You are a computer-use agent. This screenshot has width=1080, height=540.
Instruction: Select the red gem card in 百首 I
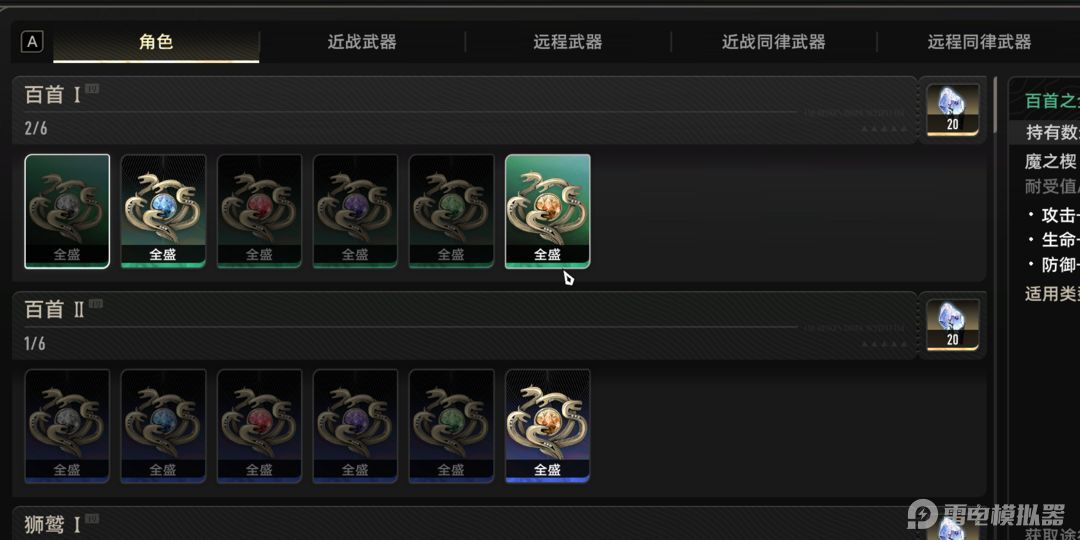coord(260,211)
